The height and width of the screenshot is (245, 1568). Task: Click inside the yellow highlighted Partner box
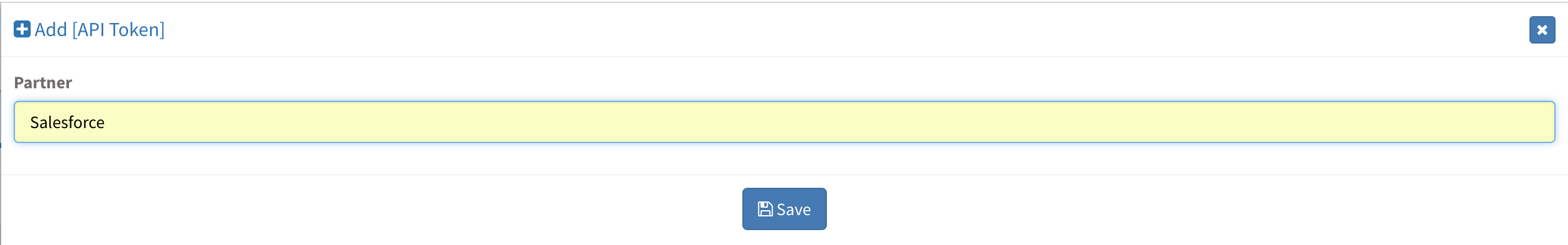click(784, 122)
